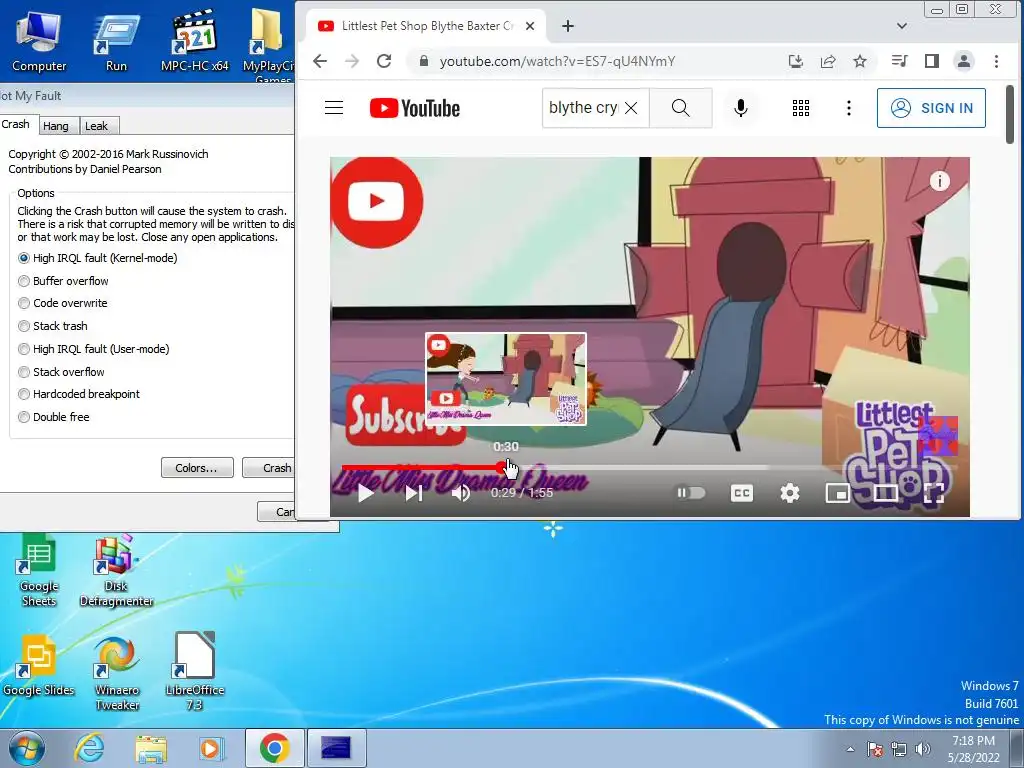The image size is (1024, 768).
Task: Toggle Chrome side panel icon
Action: pyautogui.click(x=932, y=61)
